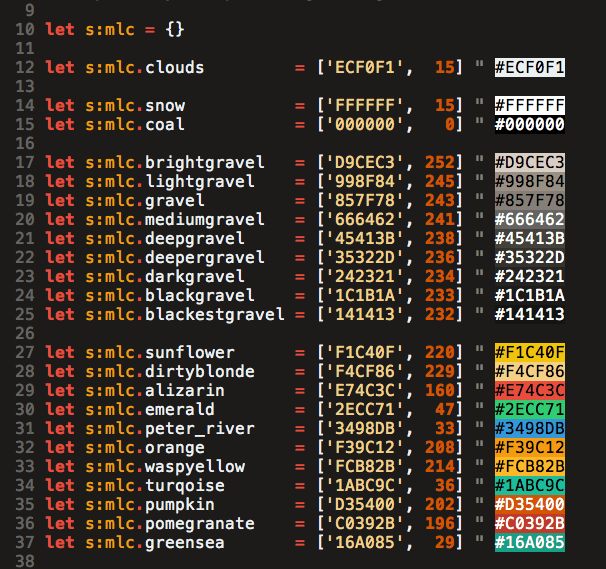The image size is (606, 569).
Task: Click the identifier 'sunflower'
Action: tap(190, 352)
